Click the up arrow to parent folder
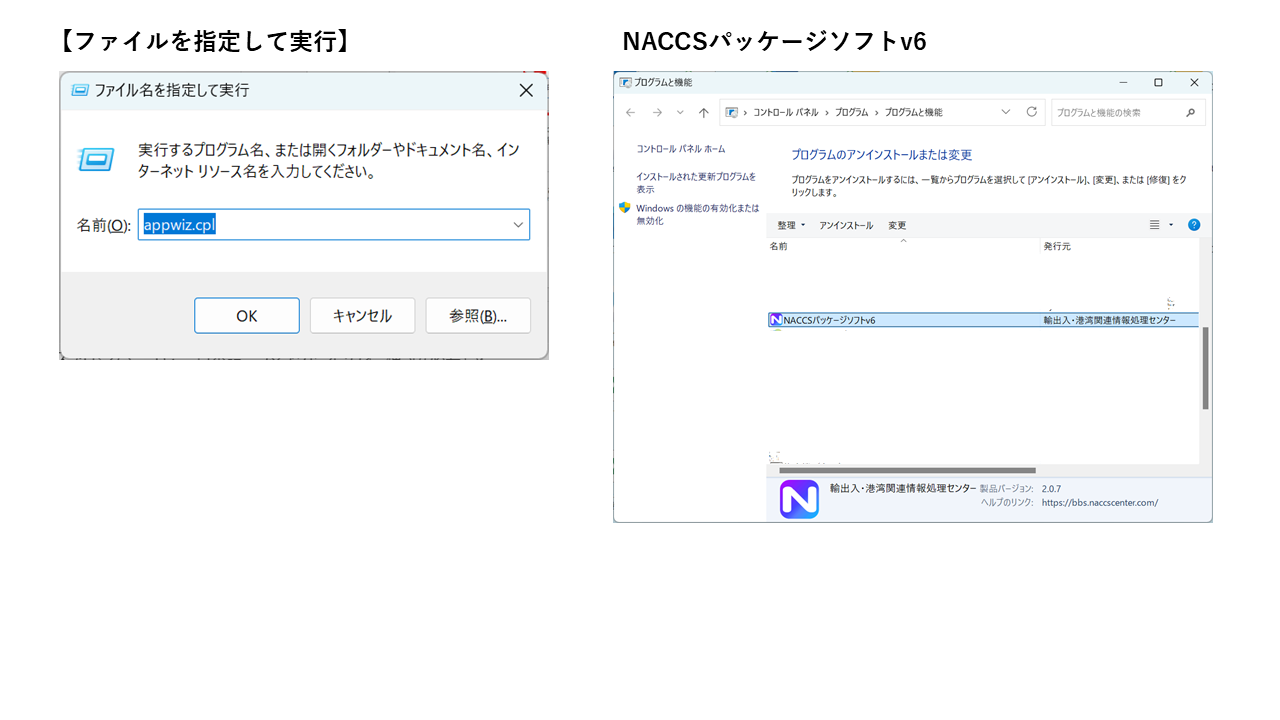1280x720 pixels. pyautogui.click(x=704, y=113)
